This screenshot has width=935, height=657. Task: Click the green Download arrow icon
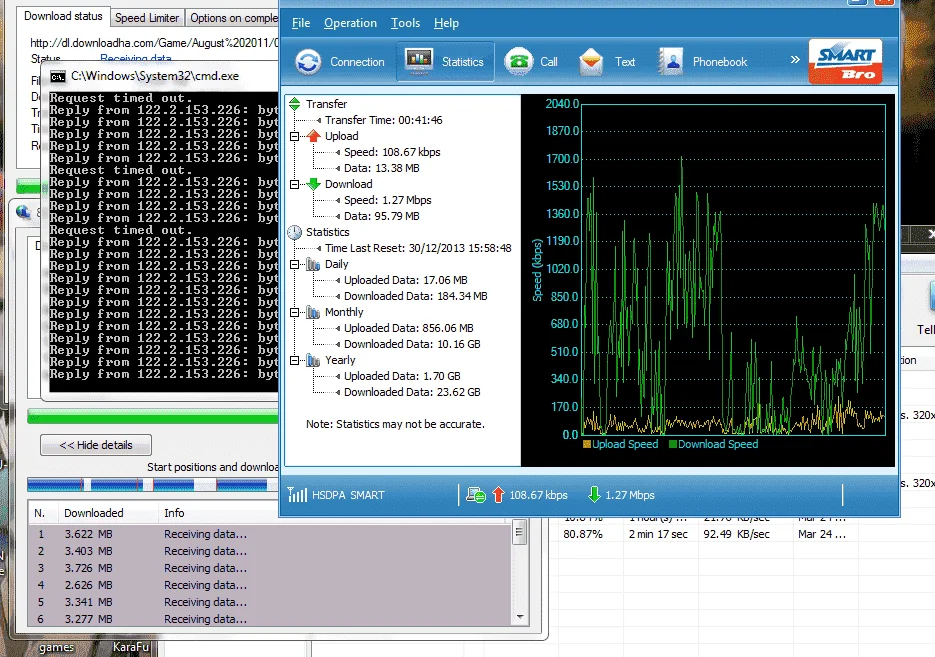click(x=314, y=184)
